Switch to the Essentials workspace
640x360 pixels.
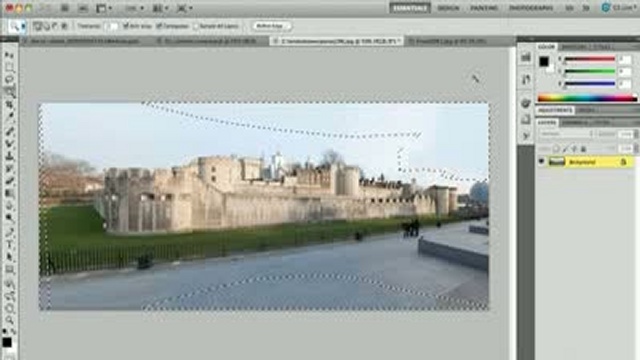(x=410, y=8)
